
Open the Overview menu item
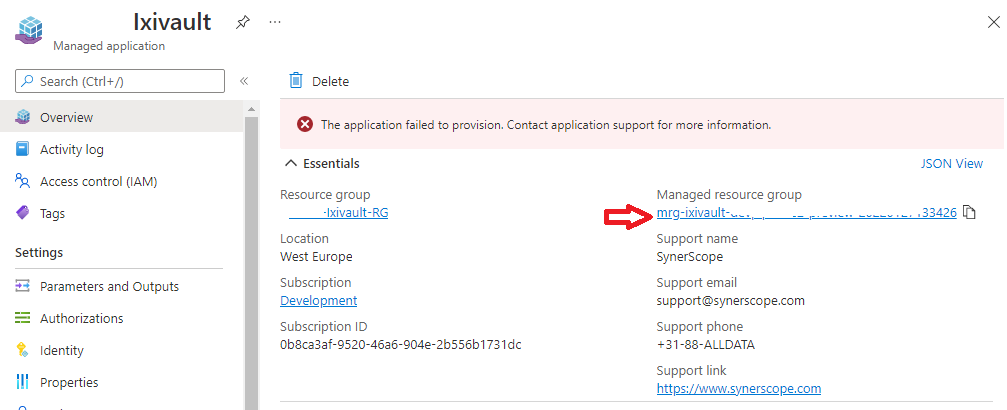pos(66,118)
